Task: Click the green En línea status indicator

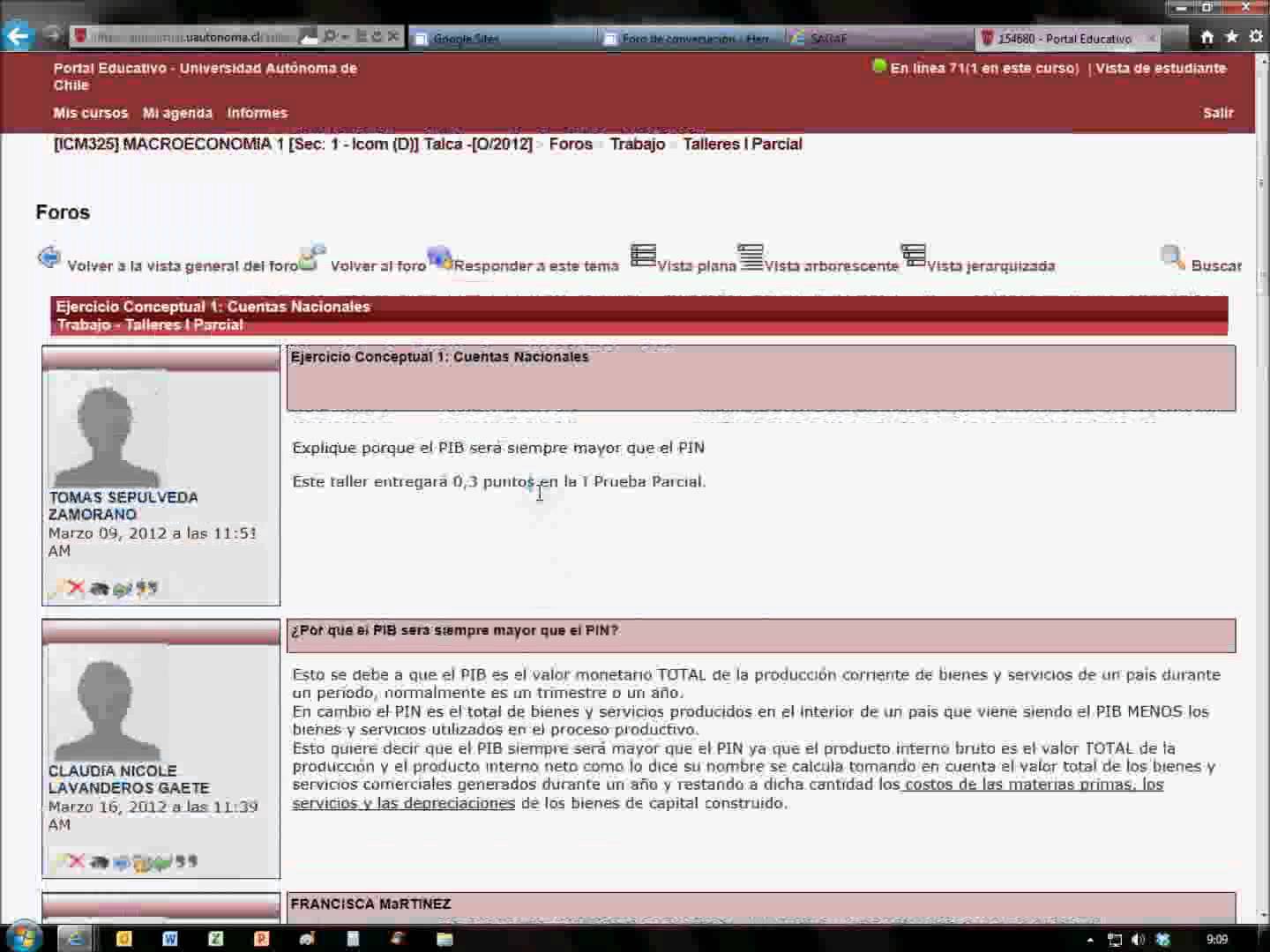Action: point(878,66)
